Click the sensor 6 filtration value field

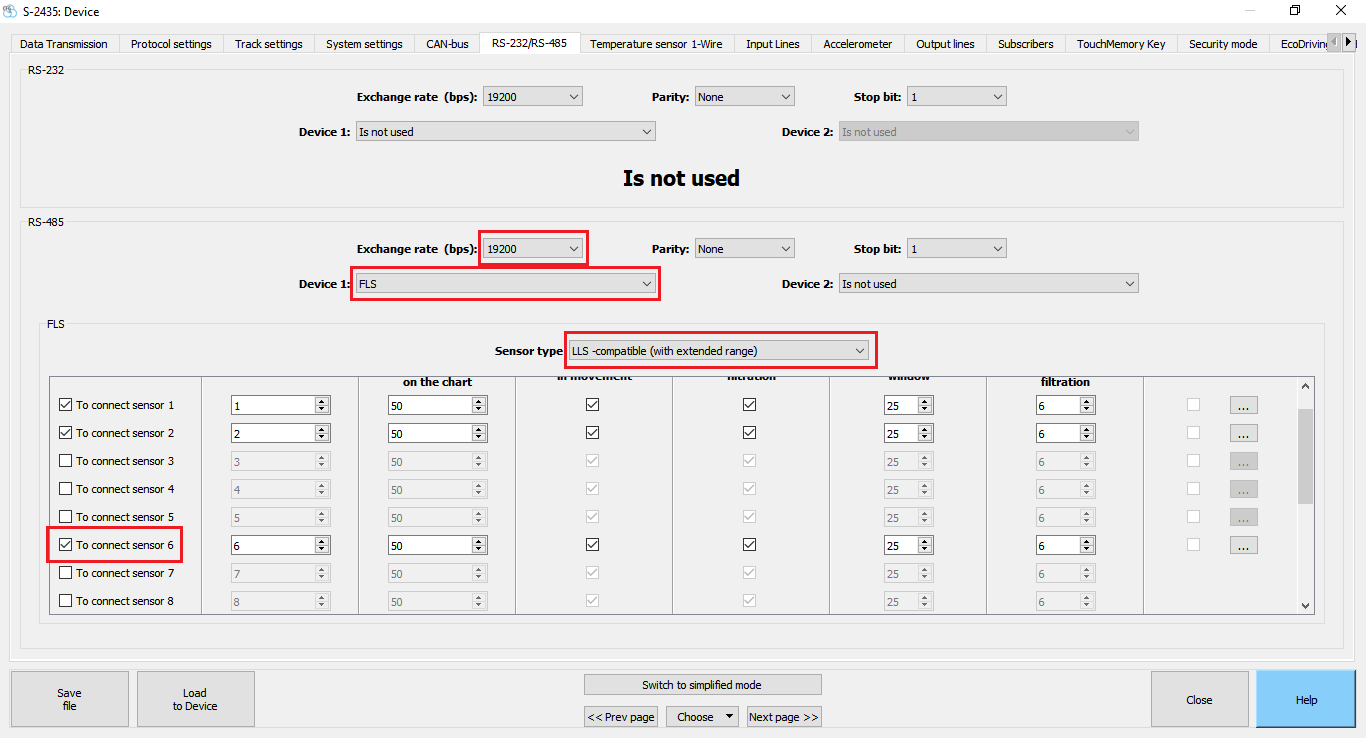[1058, 546]
